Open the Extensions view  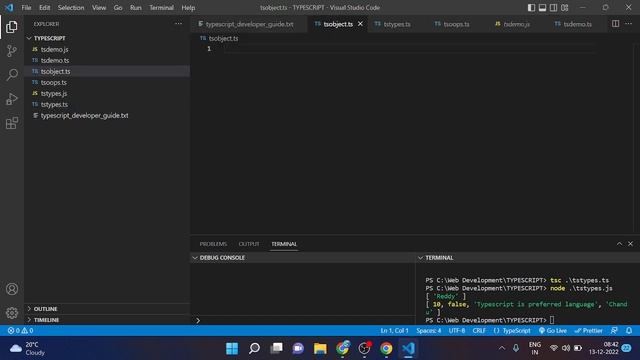(x=12, y=123)
